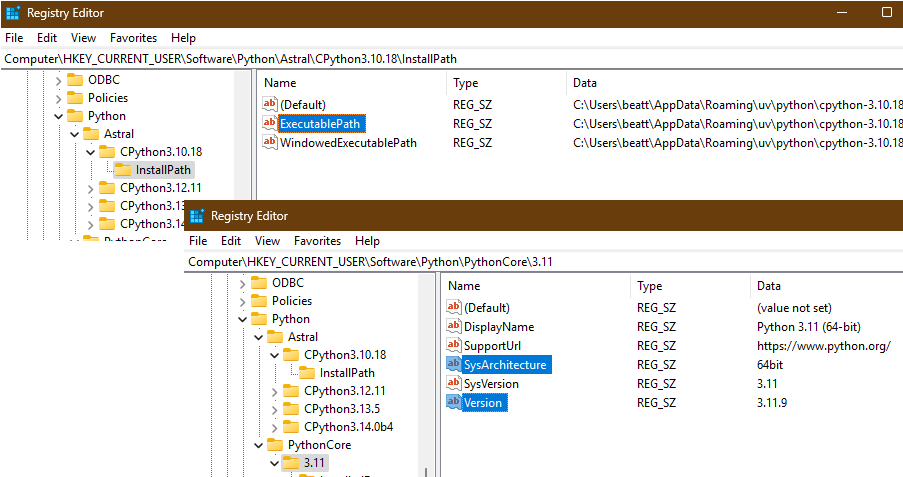Select InstallPath key label in front window tree
Screen dimensions: 903x477
pos(347,373)
